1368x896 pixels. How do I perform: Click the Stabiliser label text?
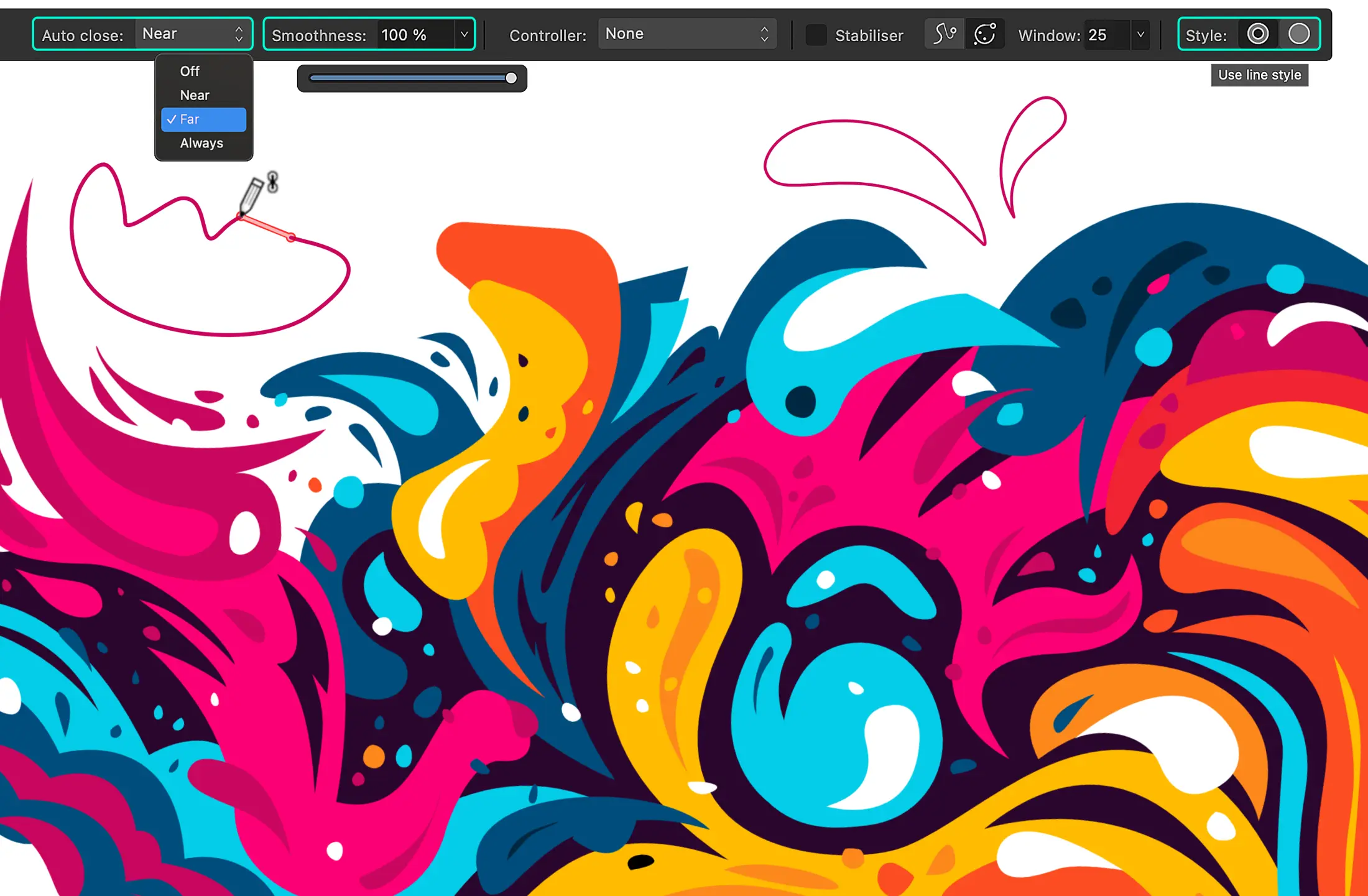pos(869,35)
